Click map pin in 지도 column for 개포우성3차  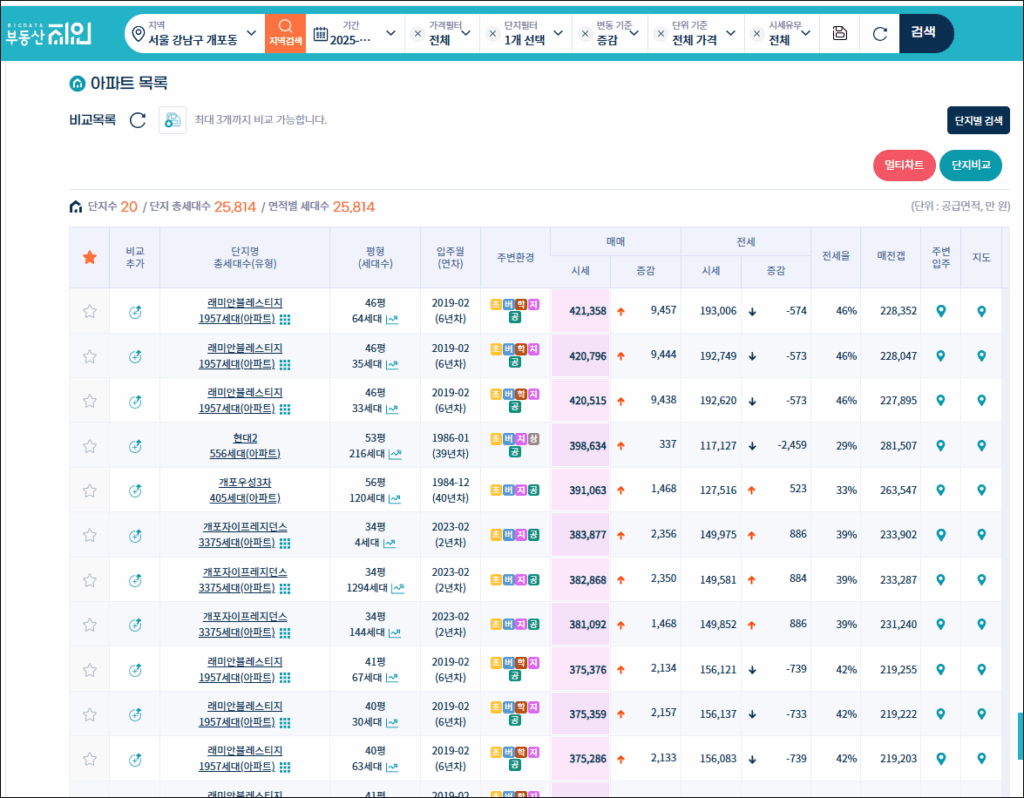coord(981,491)
